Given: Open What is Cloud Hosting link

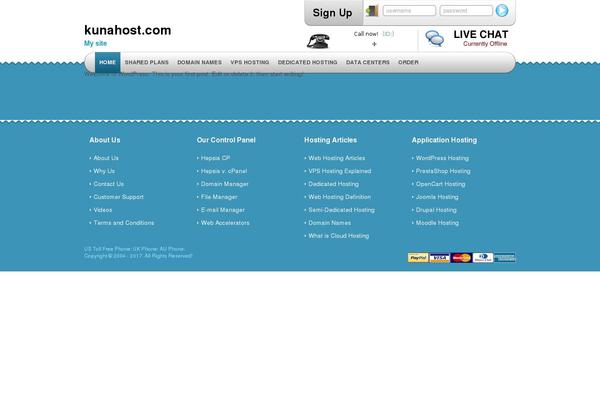Looking at the screenshot, I should 339,236.
